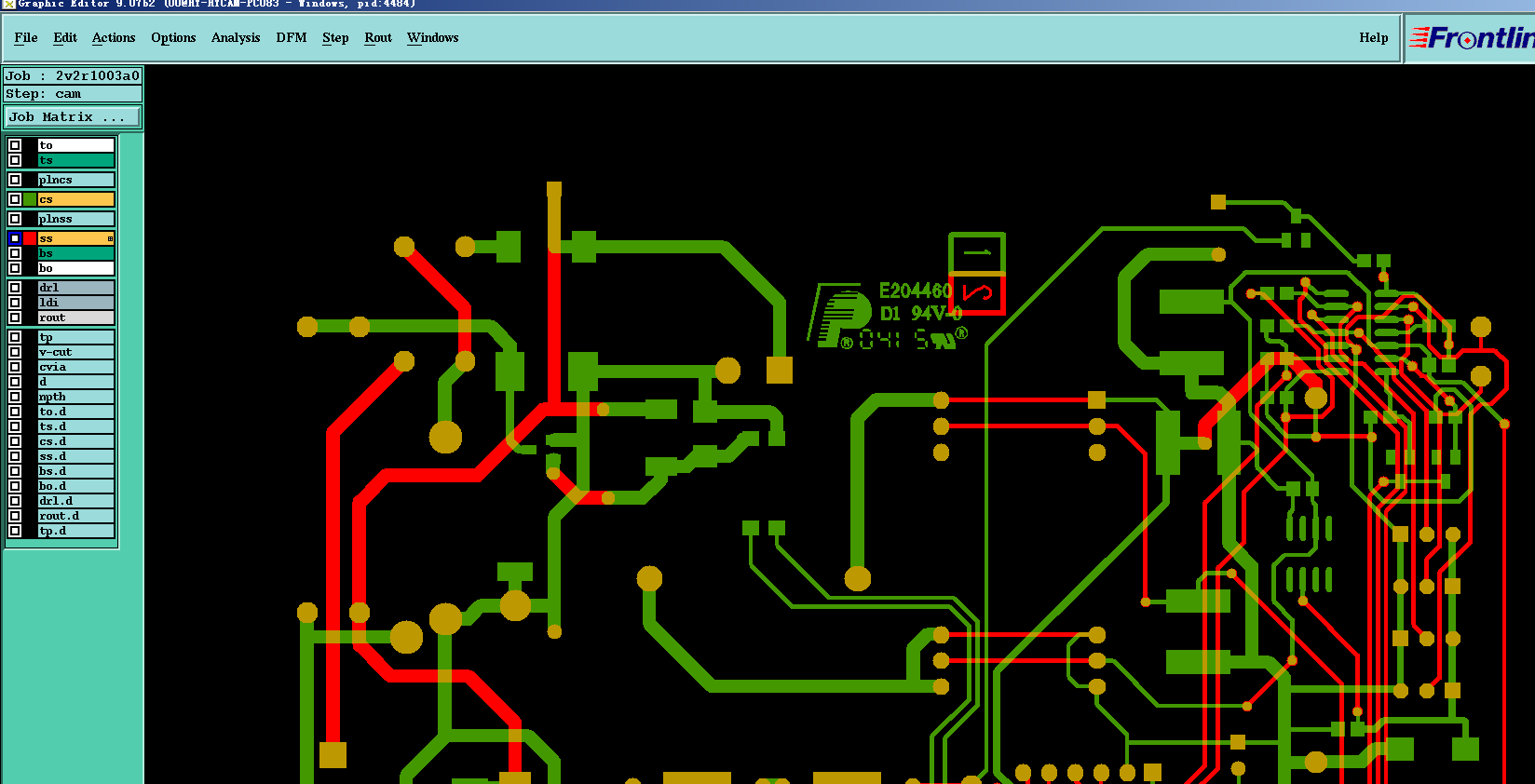The height and width of the screenshot is (784, 1535).
Task: Select the 'drl' layer name
Action: (x=75, y=288)
